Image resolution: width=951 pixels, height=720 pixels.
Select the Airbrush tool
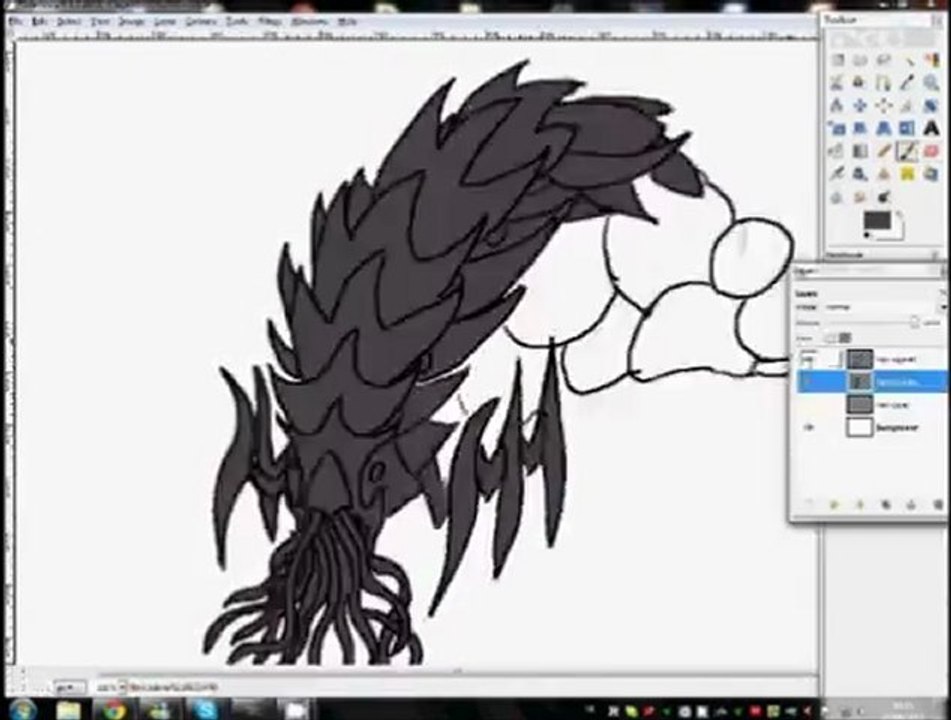838,174
